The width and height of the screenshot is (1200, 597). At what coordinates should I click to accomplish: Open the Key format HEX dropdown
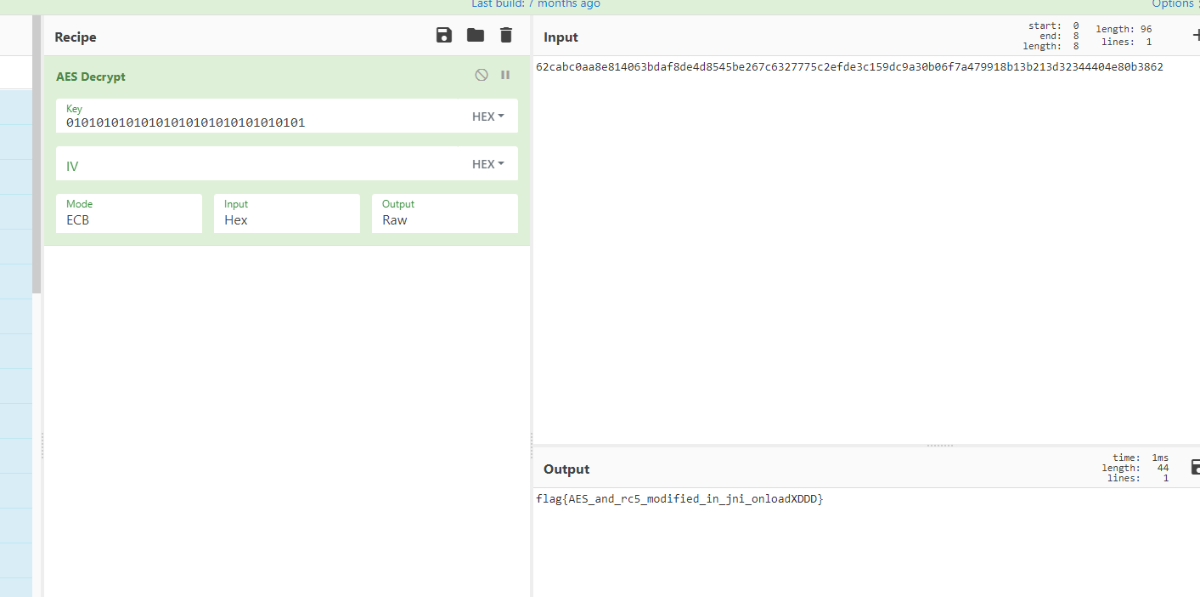pos(488,116)
